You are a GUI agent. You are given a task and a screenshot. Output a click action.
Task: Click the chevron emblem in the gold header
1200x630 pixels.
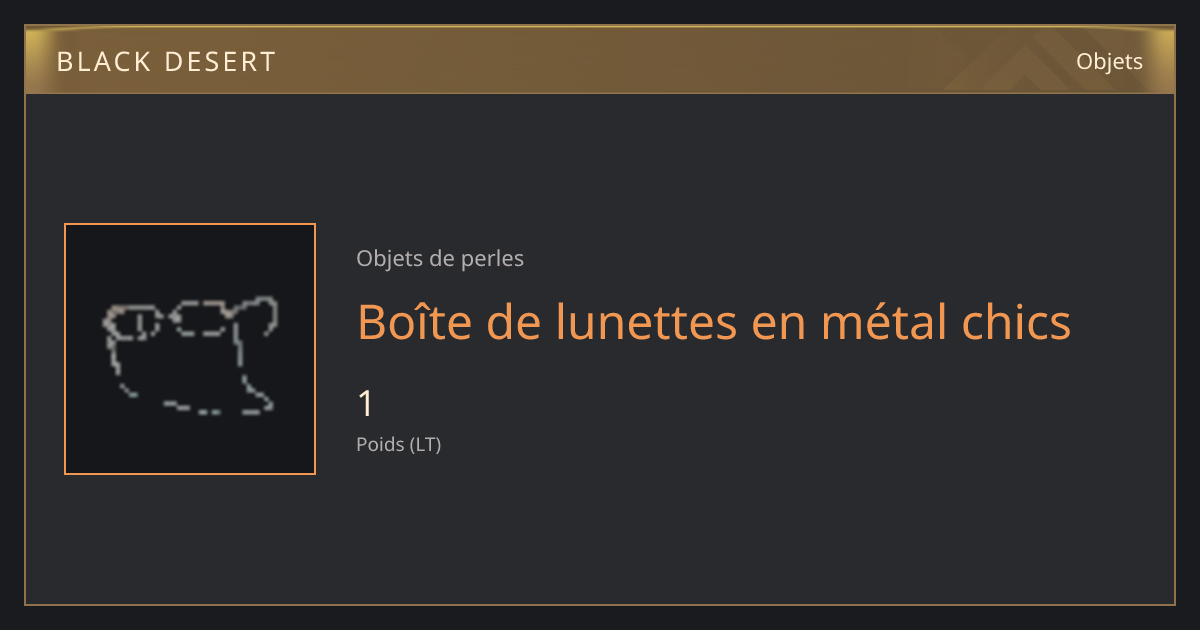click(x=1010, y=62)
